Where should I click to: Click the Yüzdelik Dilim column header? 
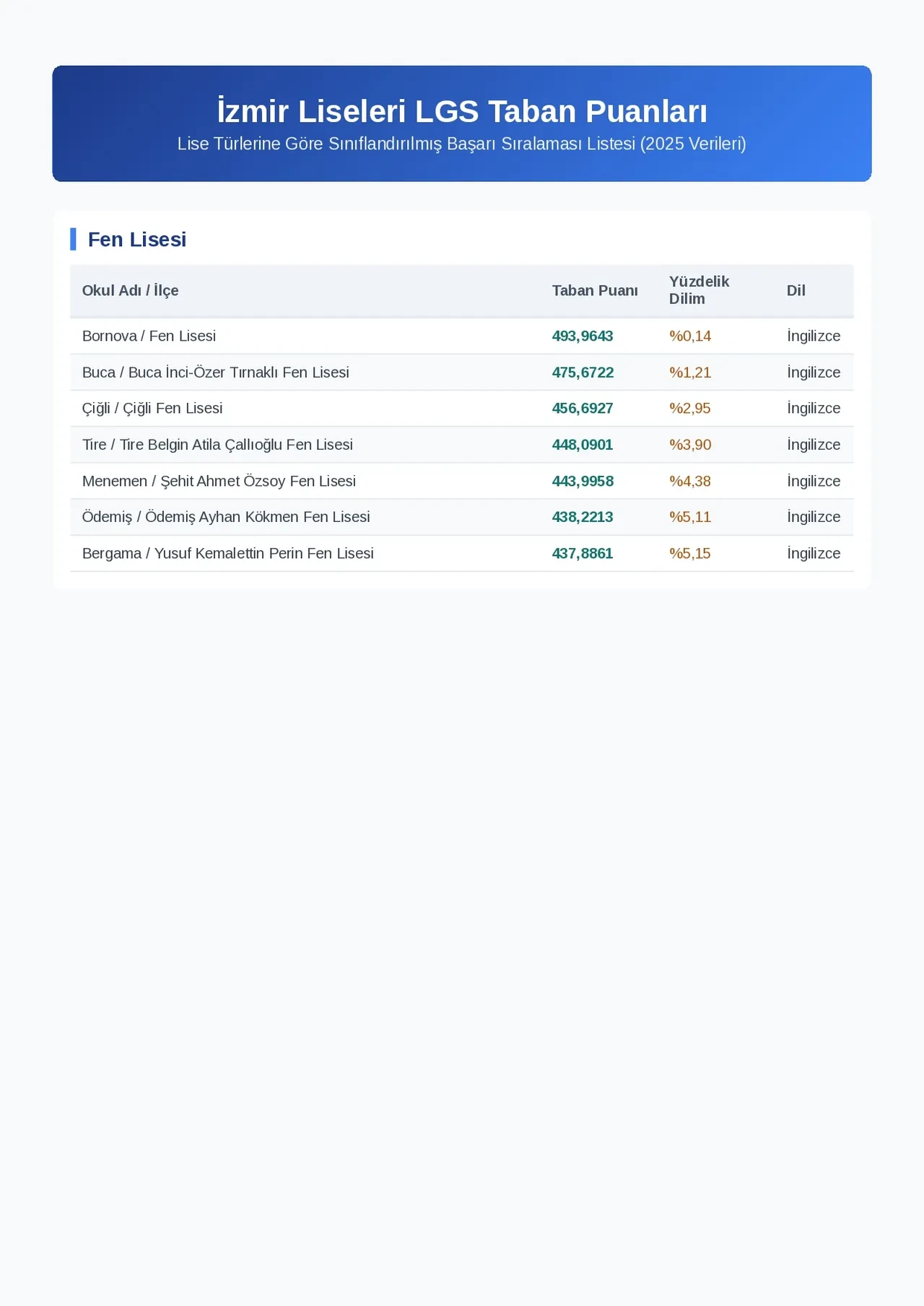tap(699, 290)
